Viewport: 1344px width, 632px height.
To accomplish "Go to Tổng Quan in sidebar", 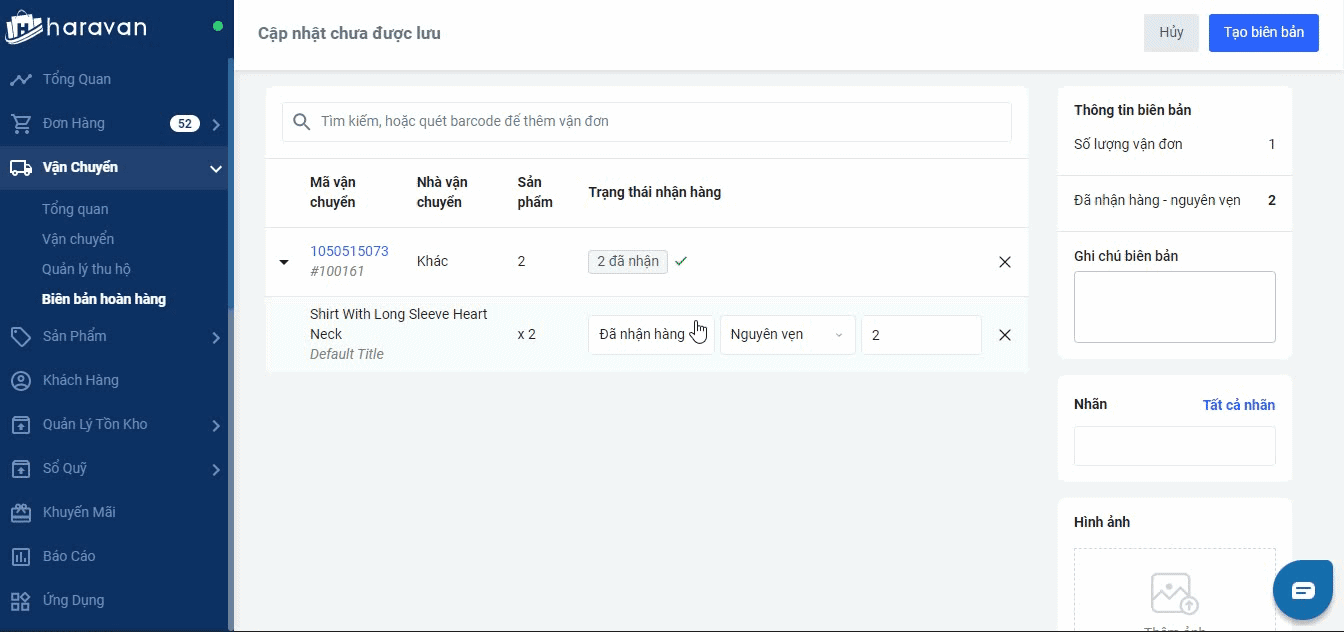I will click(76, 79).
